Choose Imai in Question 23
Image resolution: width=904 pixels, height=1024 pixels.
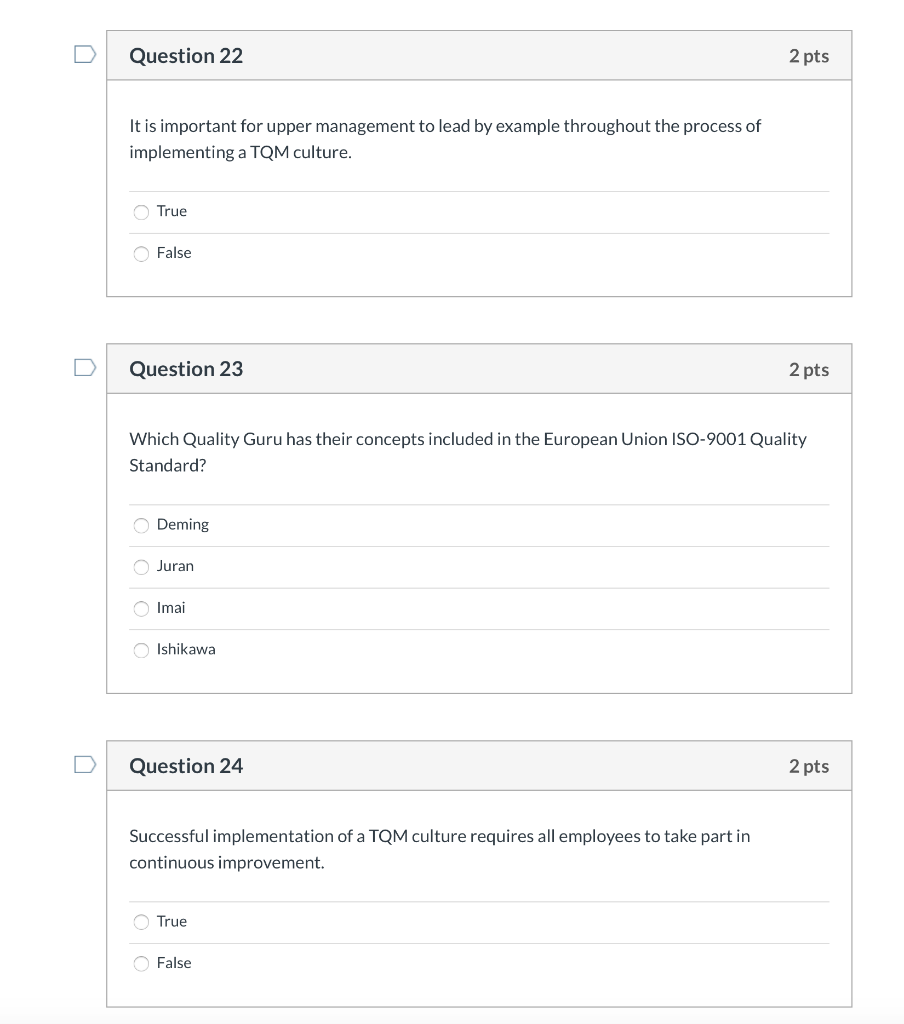(x=141, y=608)
